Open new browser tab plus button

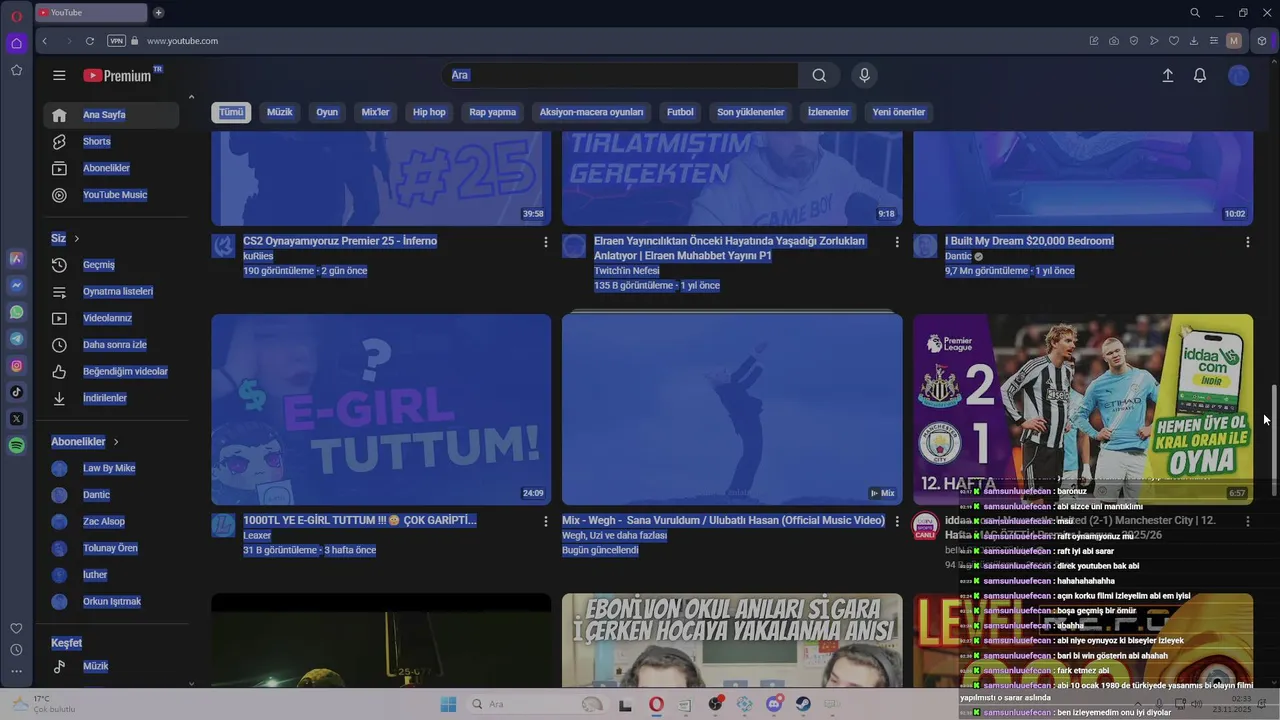[x=158, y=13]
